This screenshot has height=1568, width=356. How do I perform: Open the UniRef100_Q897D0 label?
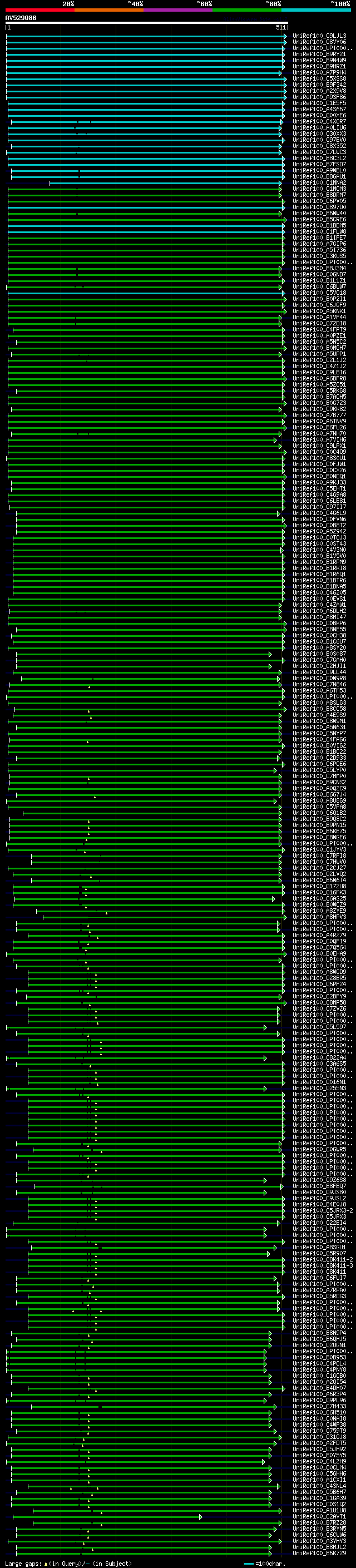319,207
